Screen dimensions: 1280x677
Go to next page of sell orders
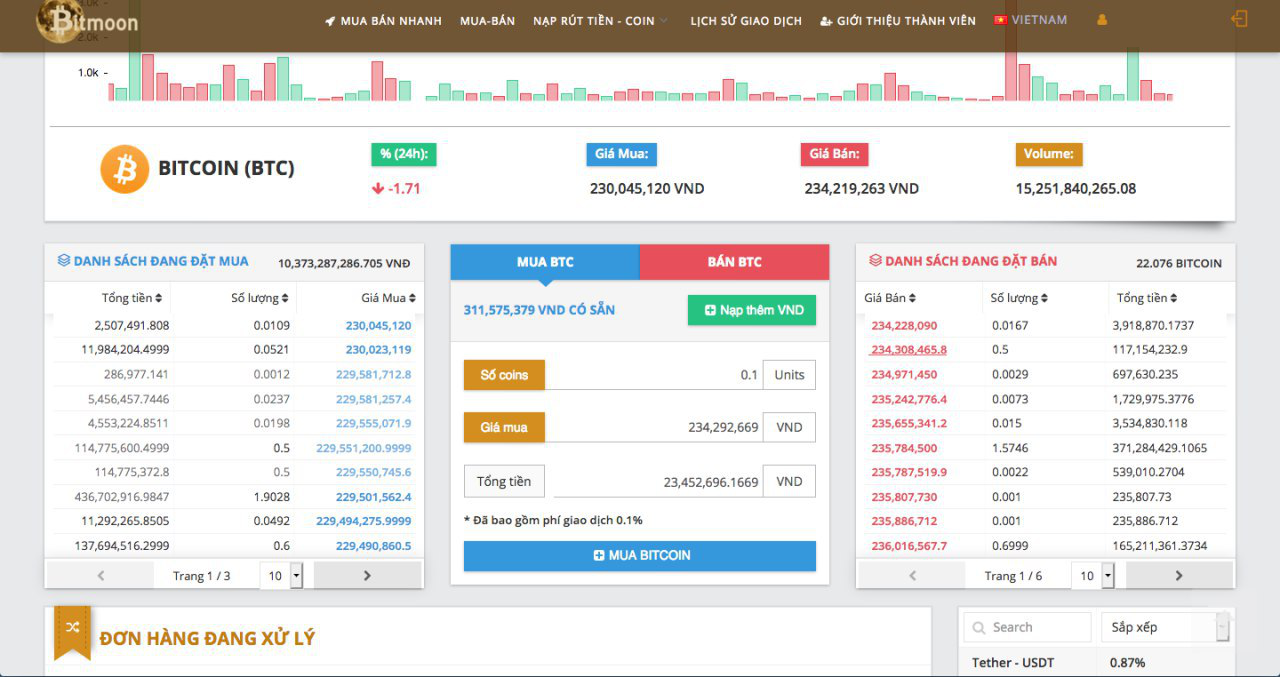[x=1178, y=575]
